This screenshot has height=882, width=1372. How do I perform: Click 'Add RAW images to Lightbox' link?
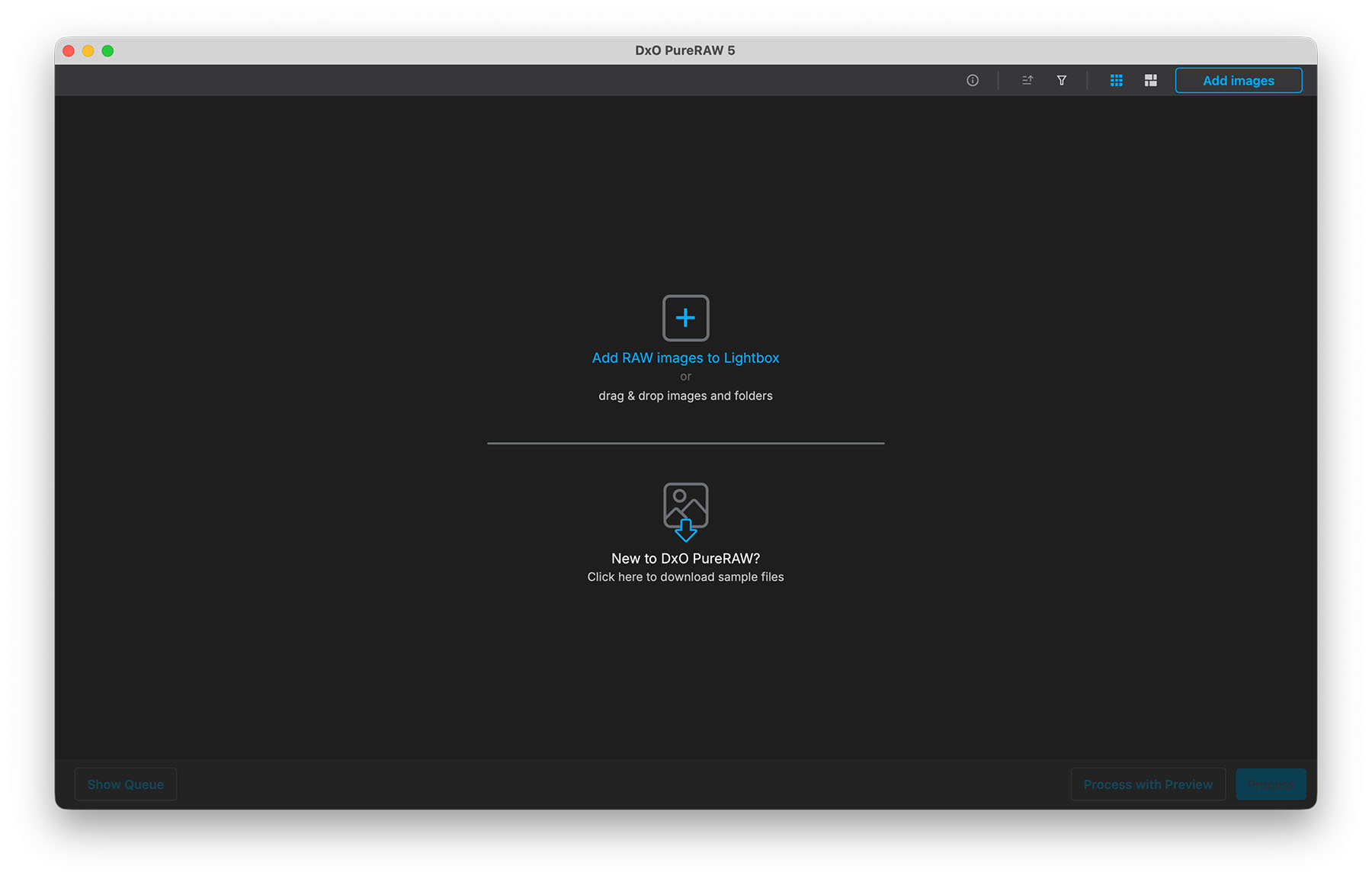pos(685,358)
